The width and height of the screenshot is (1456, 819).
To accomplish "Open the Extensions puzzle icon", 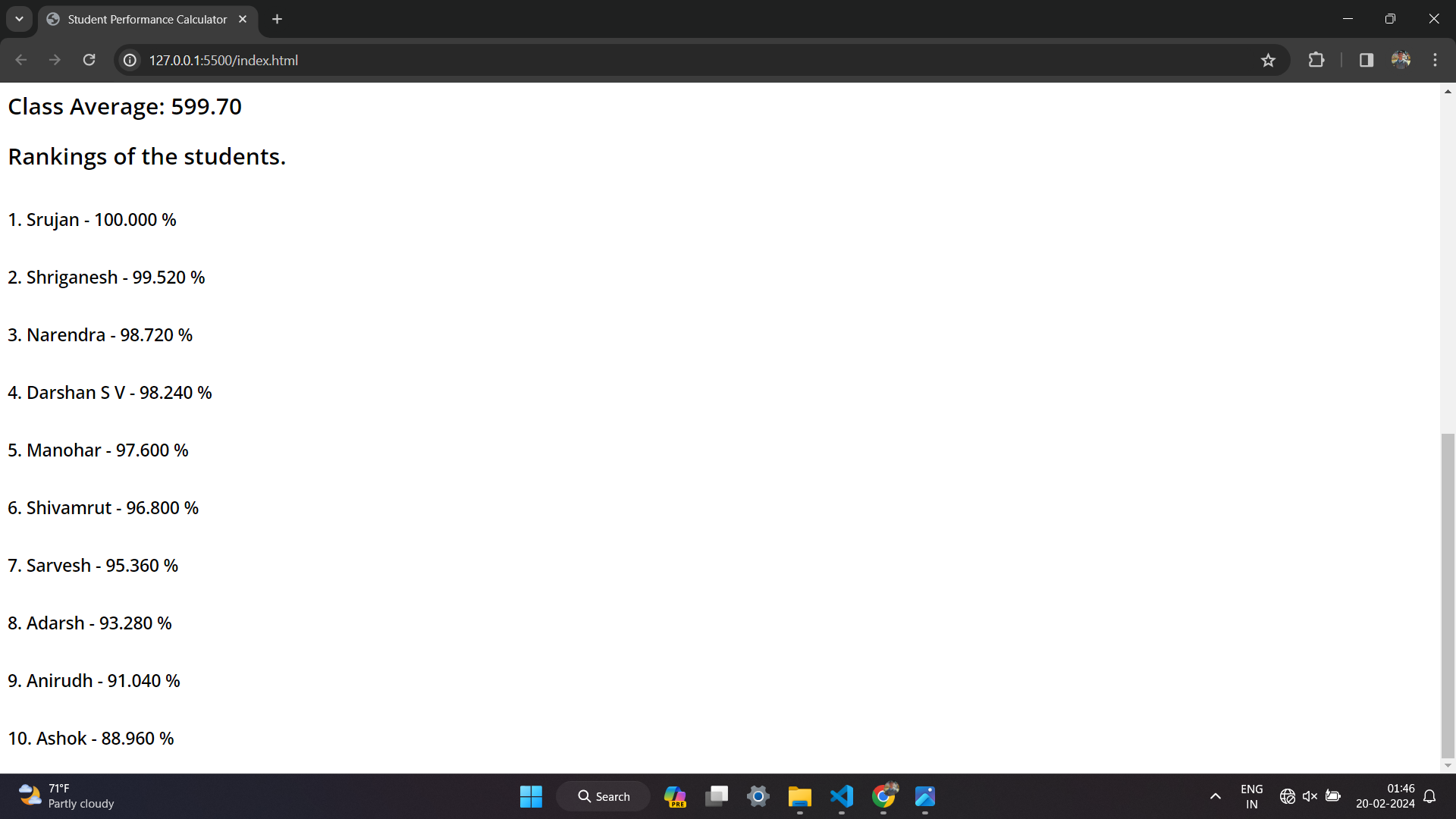I will 1316,60.
